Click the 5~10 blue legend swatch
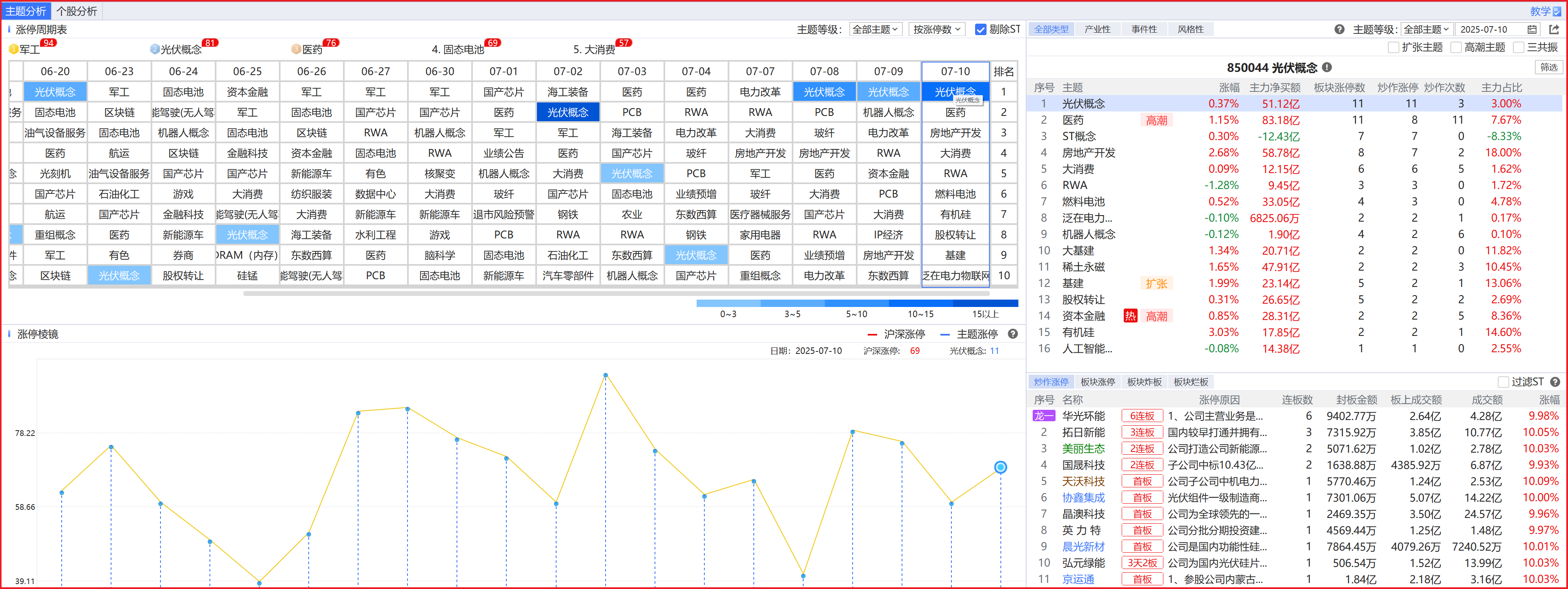The width and height of the screenshot is (1568, 589). (856, 303)
